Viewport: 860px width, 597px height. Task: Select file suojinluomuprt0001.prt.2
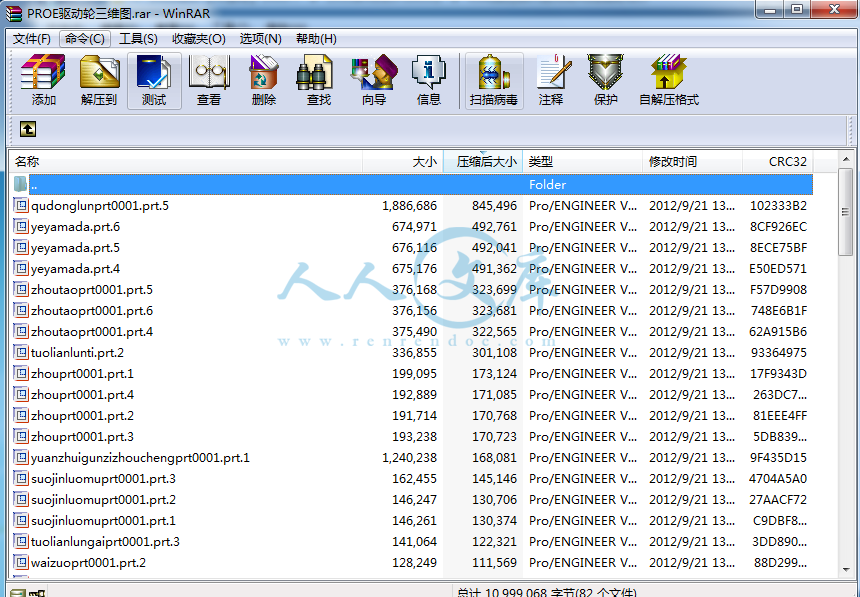click(x=103, y=499)
